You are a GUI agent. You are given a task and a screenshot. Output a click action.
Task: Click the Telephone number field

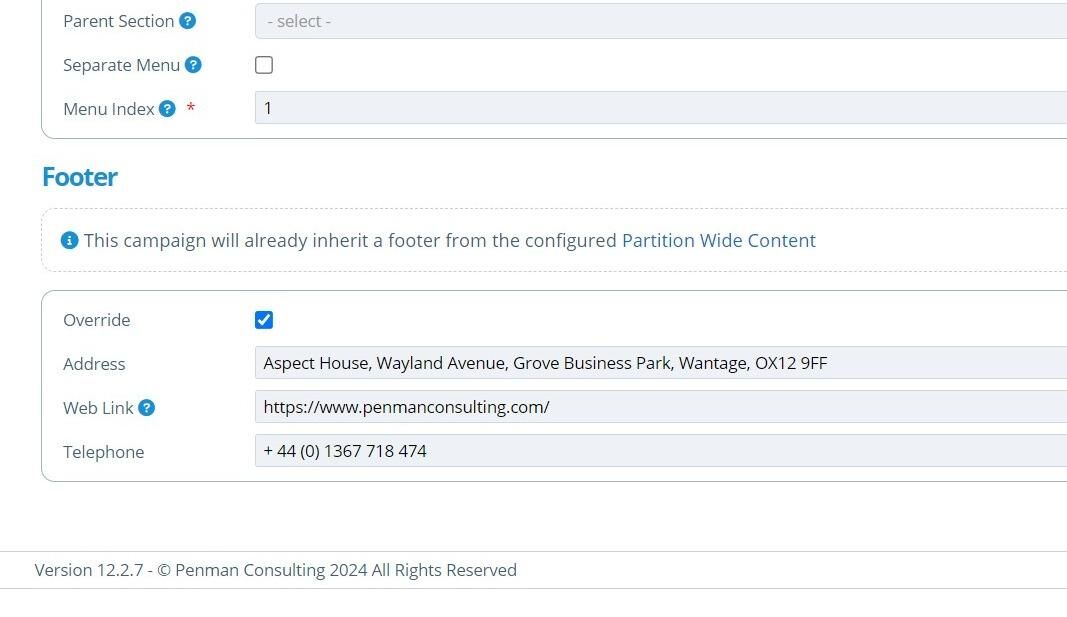pyautogui.click(x=660, y=451)
